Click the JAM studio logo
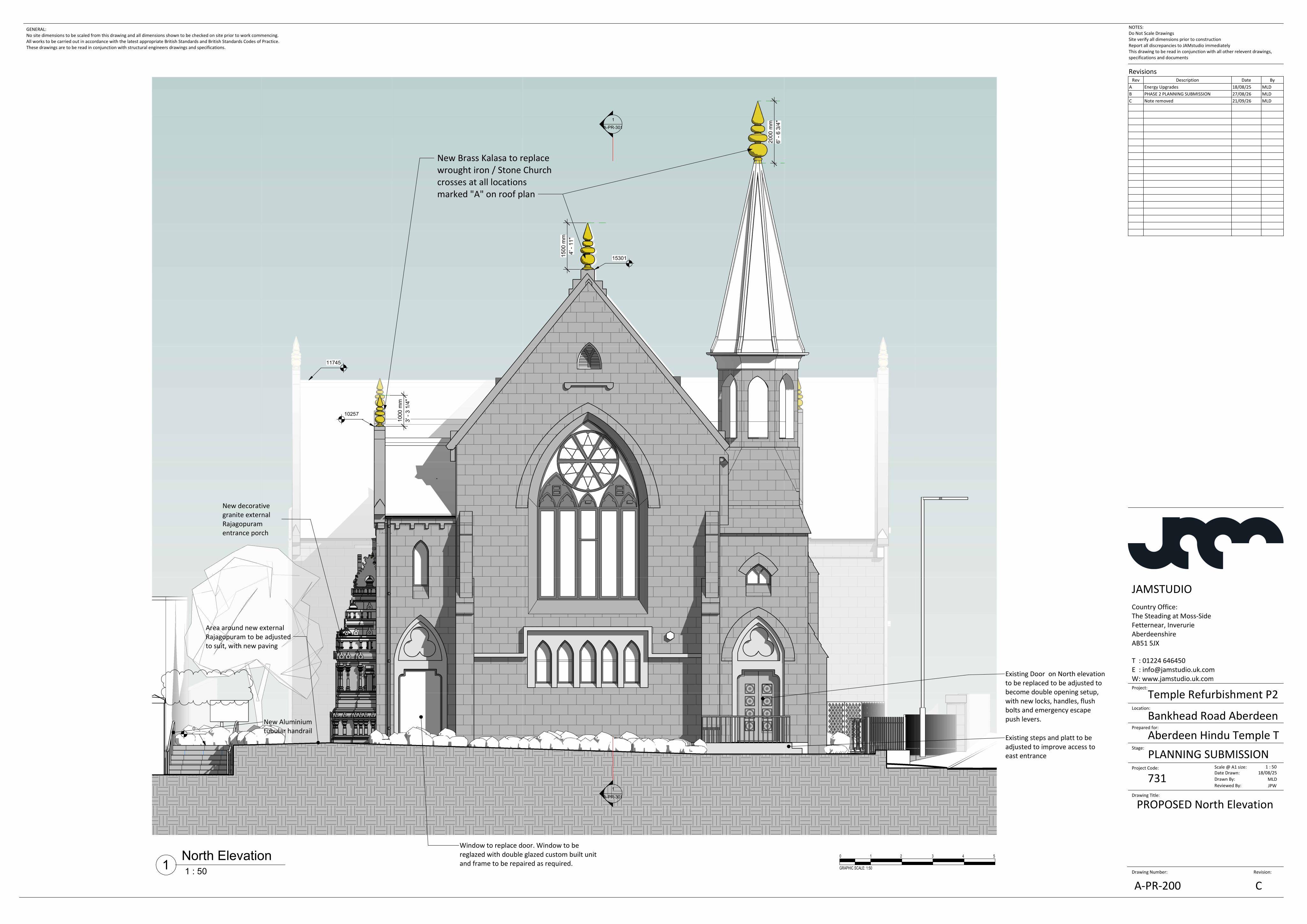This screenshot has height=924, width=1307. 1205,543
